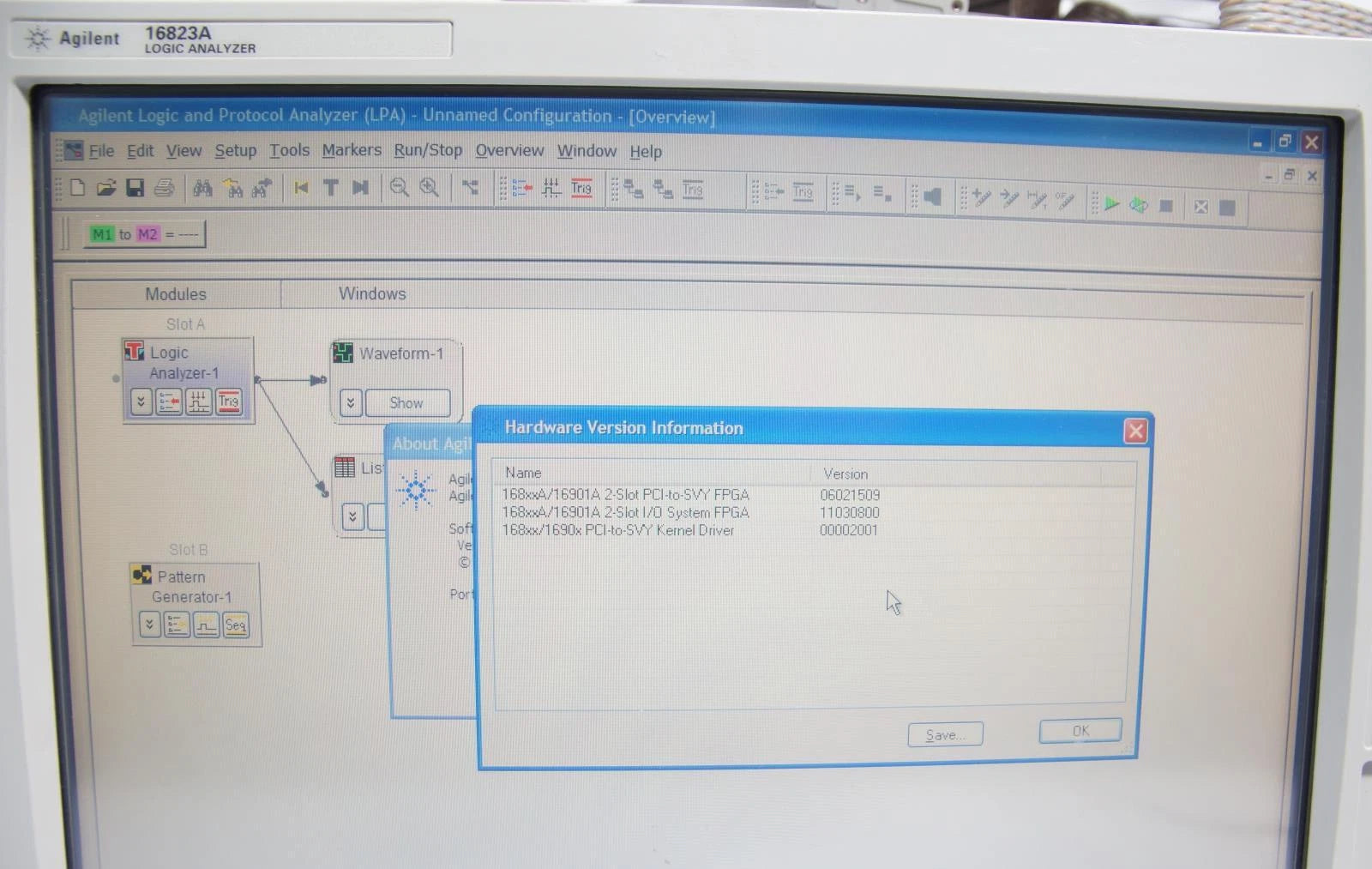The height and width of the screenshot is (869, 1372).
Task: Click the Save floppy disk toolbar icon
Action: pyautogui.click(x=135, y=187)
